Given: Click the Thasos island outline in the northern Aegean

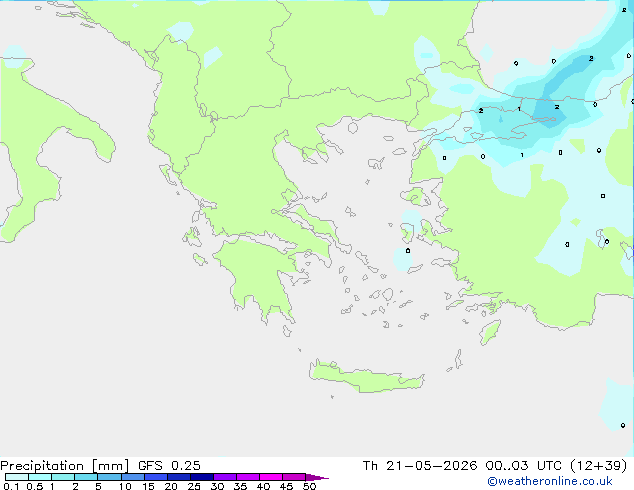Looking at the screenshot, I should tap(353, 128).
